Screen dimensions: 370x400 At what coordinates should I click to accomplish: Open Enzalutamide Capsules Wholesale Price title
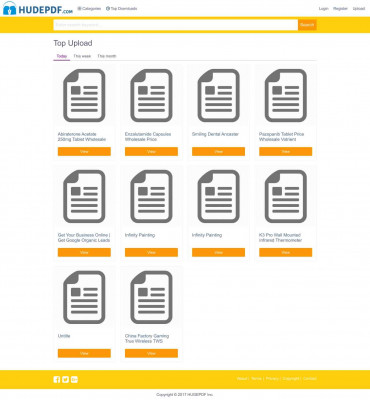point(148,137)
